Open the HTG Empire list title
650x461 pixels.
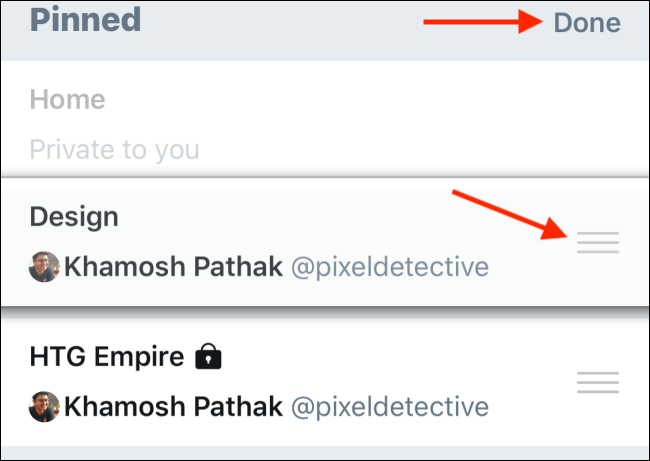[107, 357]
